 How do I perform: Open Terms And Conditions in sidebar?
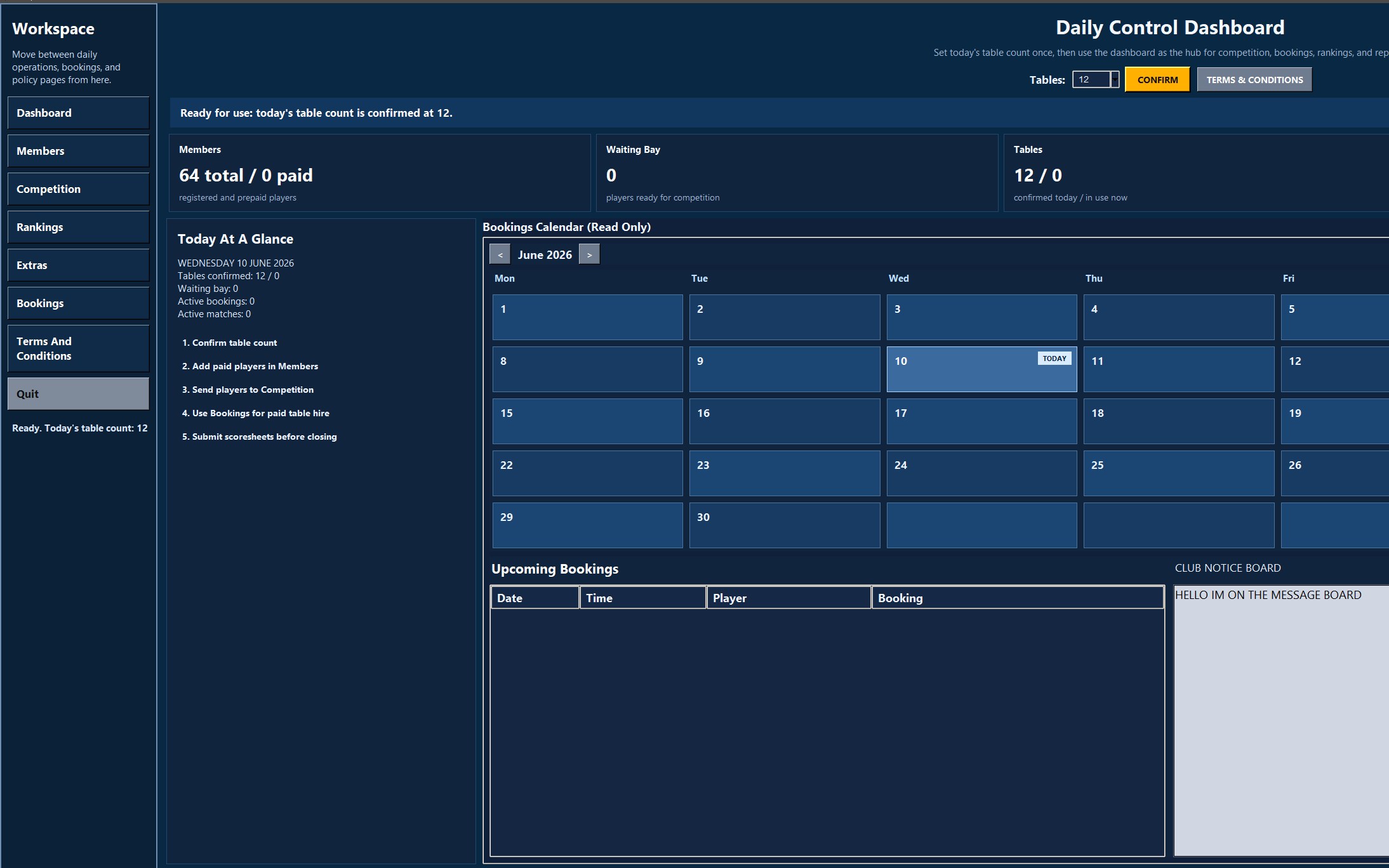79,348
